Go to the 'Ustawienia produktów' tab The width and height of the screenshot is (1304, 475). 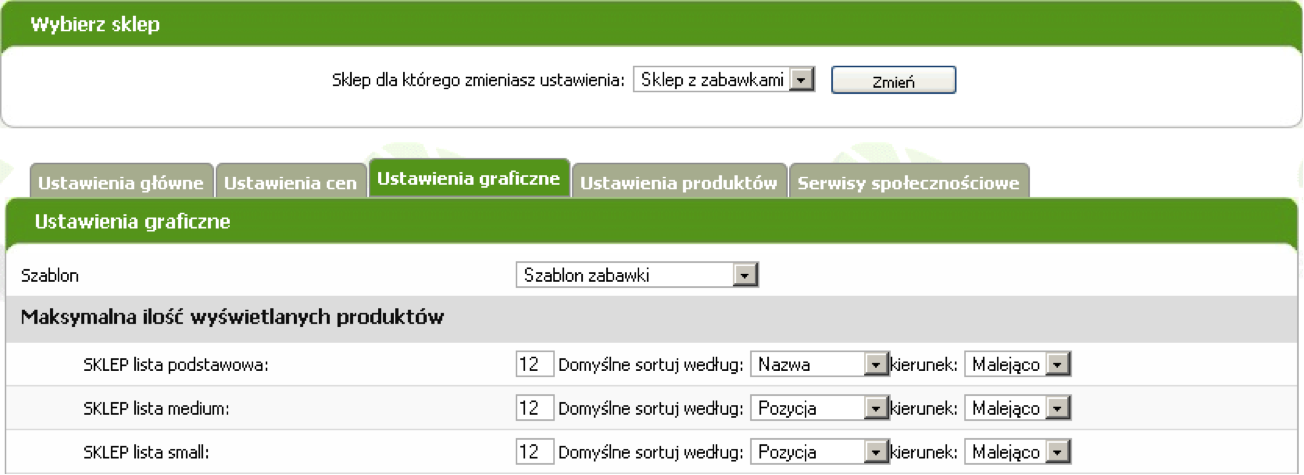(678, 183)
